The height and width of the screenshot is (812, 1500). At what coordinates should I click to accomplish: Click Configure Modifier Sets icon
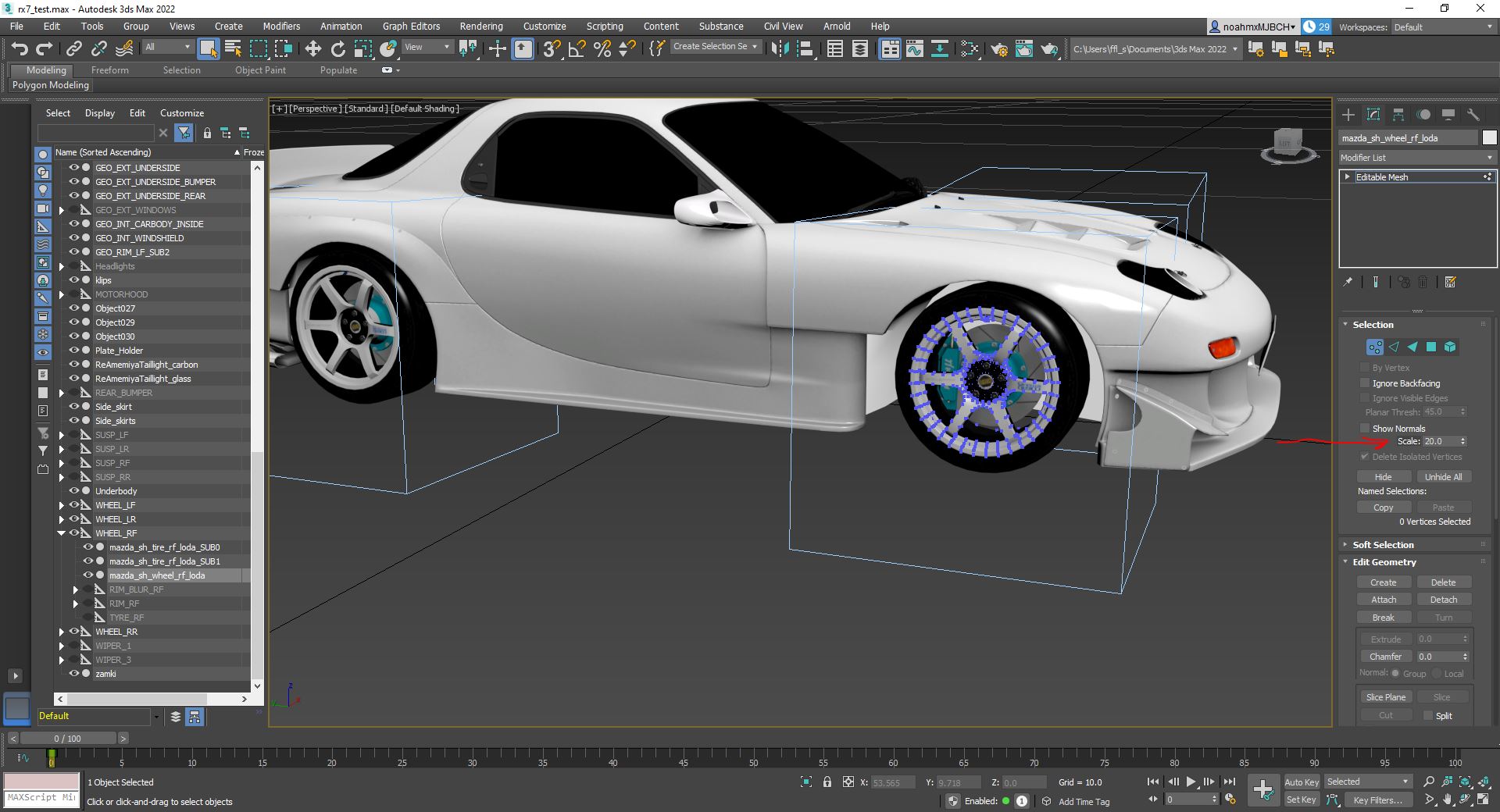1451,283
